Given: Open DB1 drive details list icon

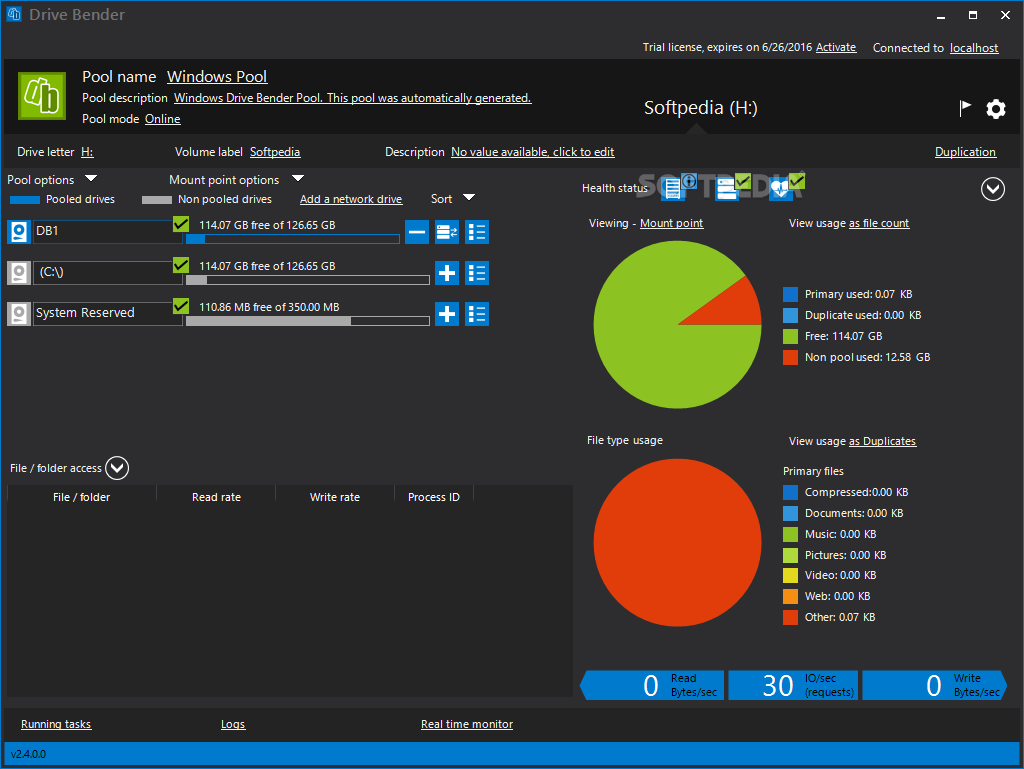Looking at the screenshot, I should (x=477, y=232).
